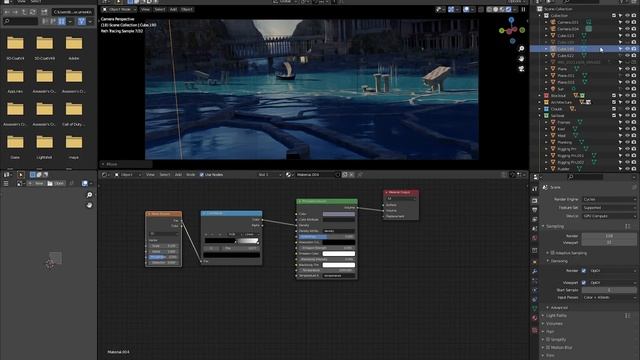Click New button in image editor
The height and width of the screenshot is (360, 640).
tap(37, 184)
